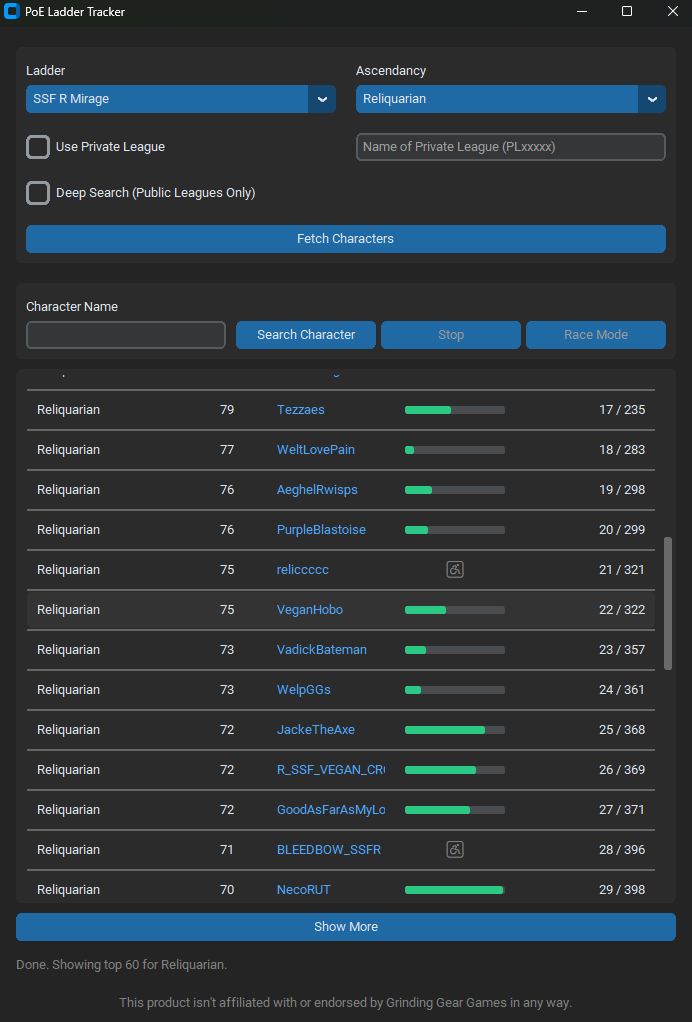
Task: Open the JackeTheAxe character link
Action: (315, 729)
